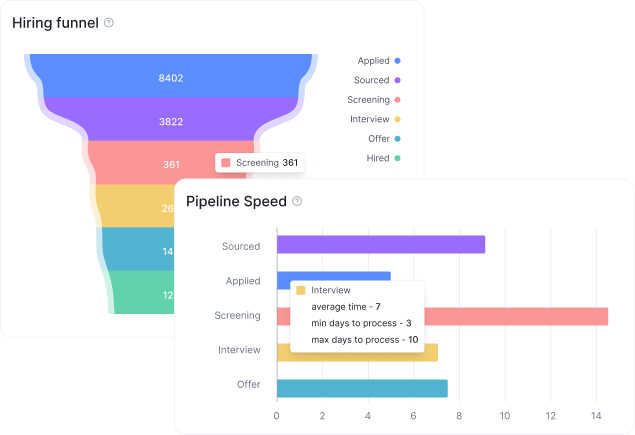Screen dimensions: 635x435
Task: Toggle the Sourced legend dot
Action: pyautogui.click(x=397, y=80)
